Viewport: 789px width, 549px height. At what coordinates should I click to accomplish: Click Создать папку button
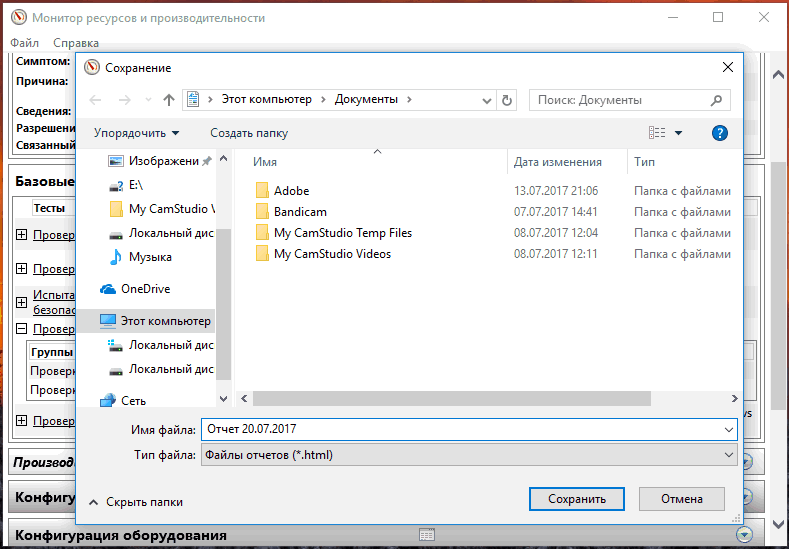tap(249, 133)
